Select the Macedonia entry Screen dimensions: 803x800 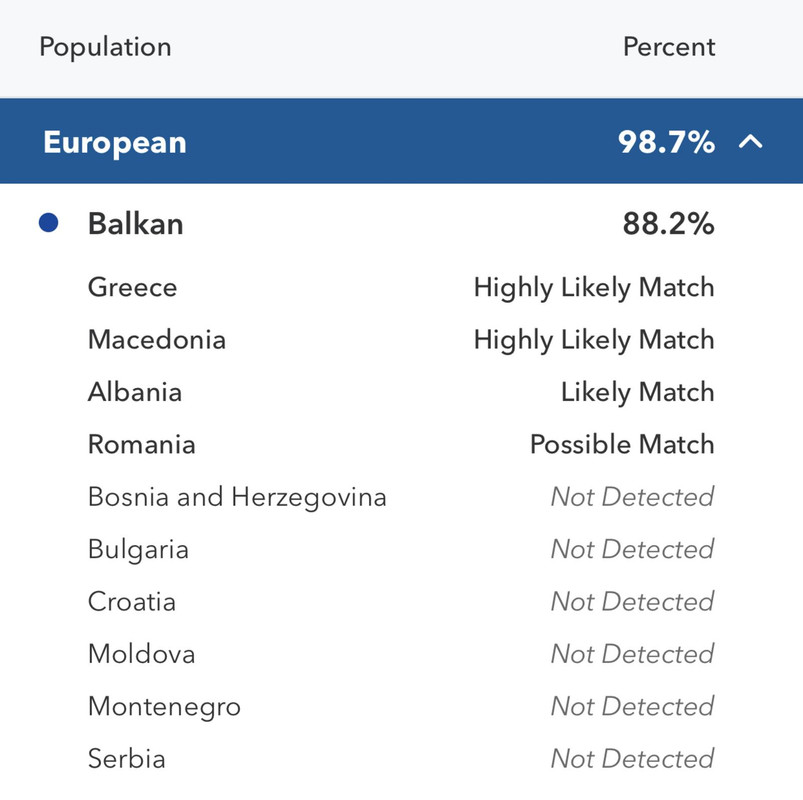coord(157,340)
